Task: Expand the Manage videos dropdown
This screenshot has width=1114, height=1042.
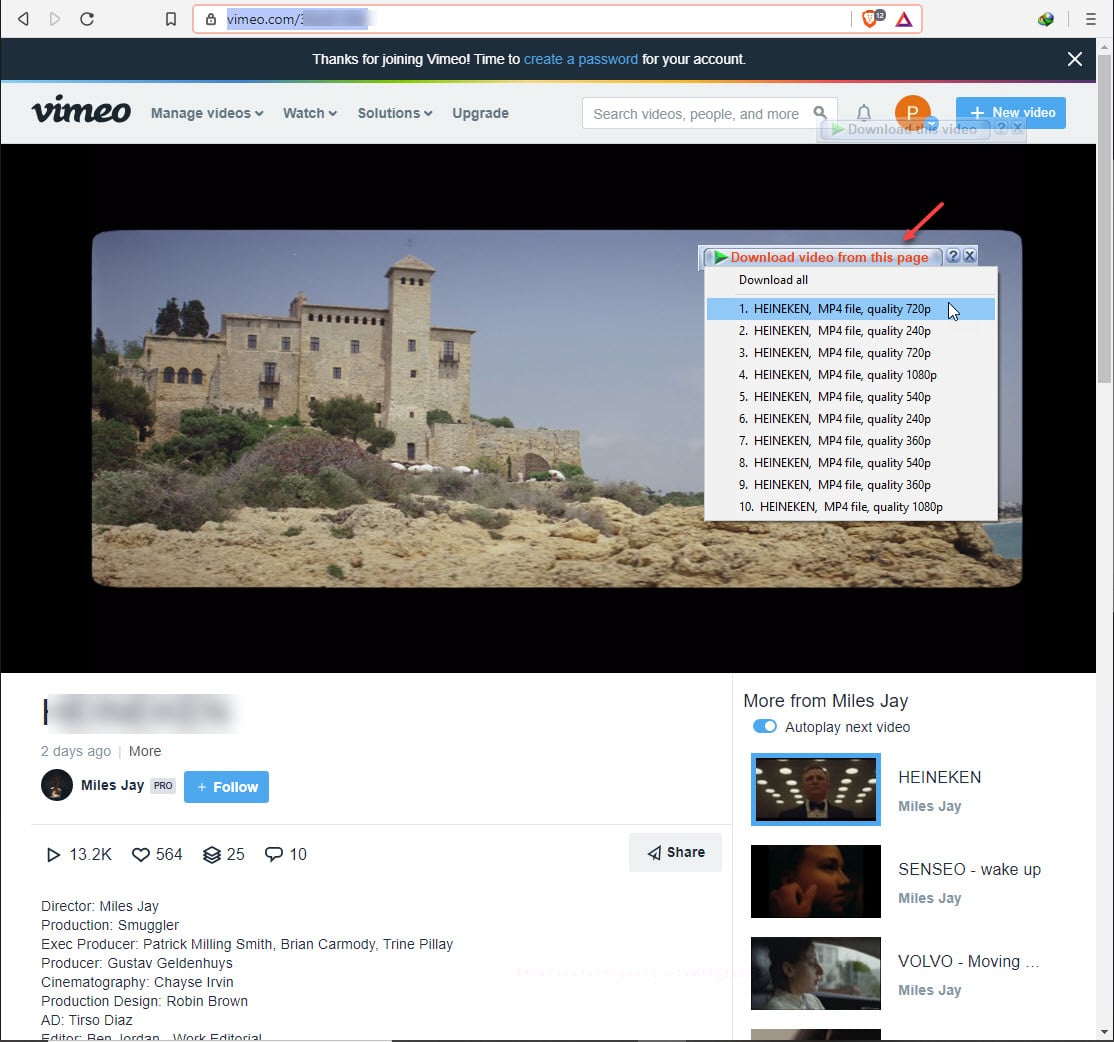Action: [207, 113]
